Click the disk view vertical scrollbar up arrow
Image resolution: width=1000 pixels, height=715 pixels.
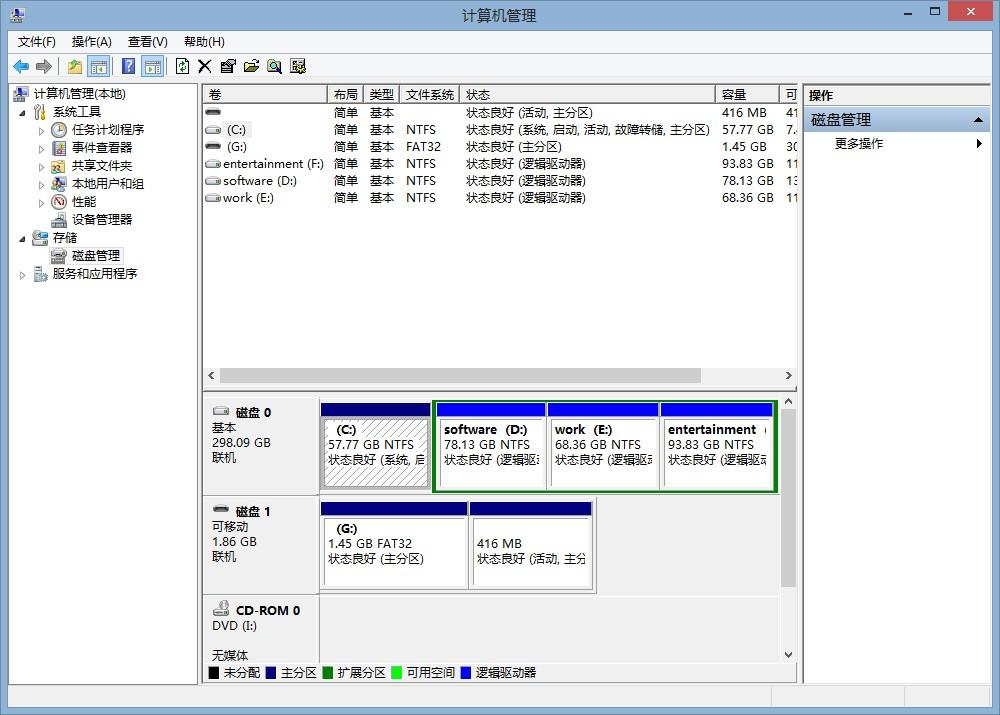[x=789, y=402]
